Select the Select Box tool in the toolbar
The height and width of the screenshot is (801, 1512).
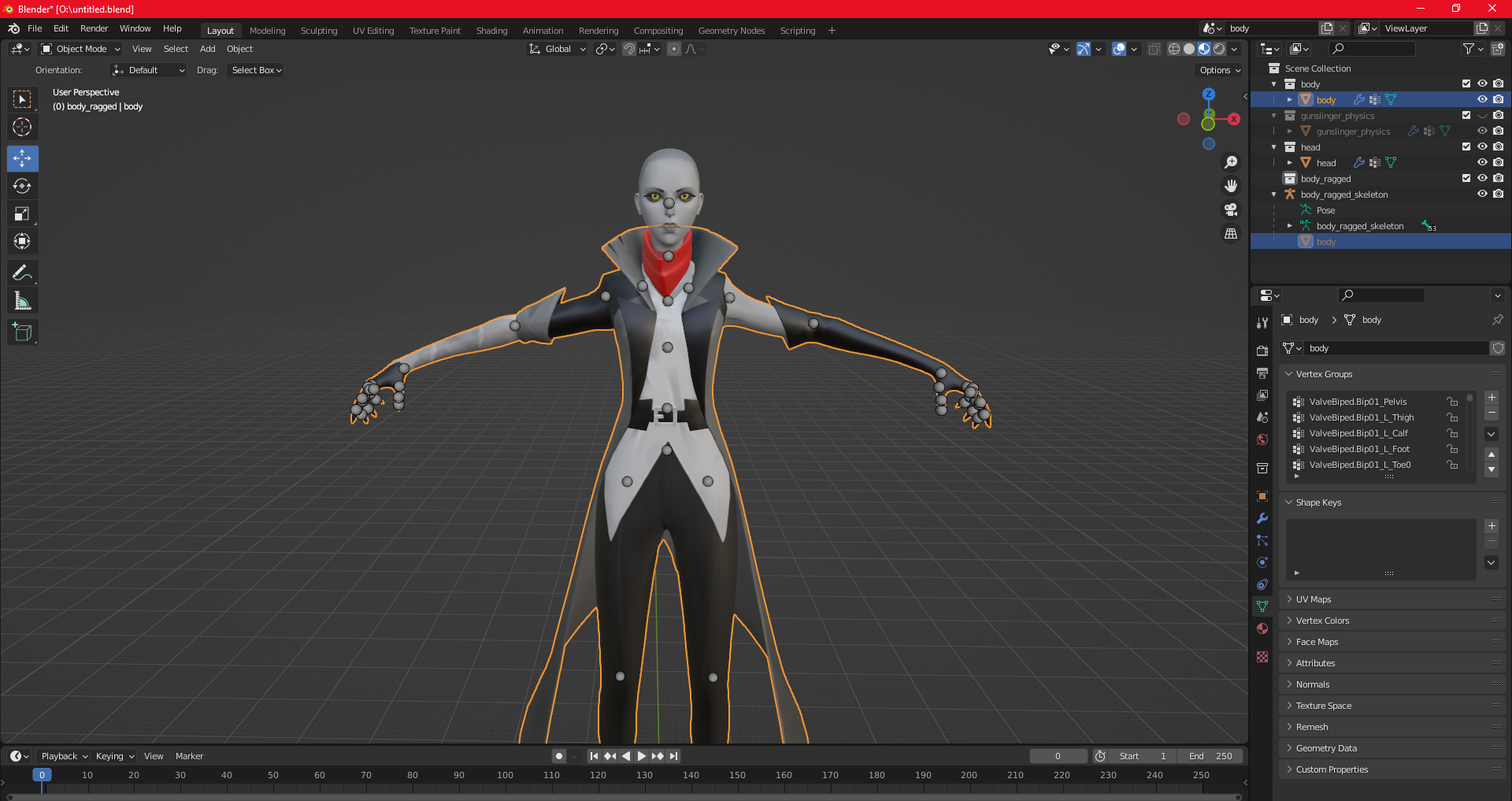[x=22, y=99]
